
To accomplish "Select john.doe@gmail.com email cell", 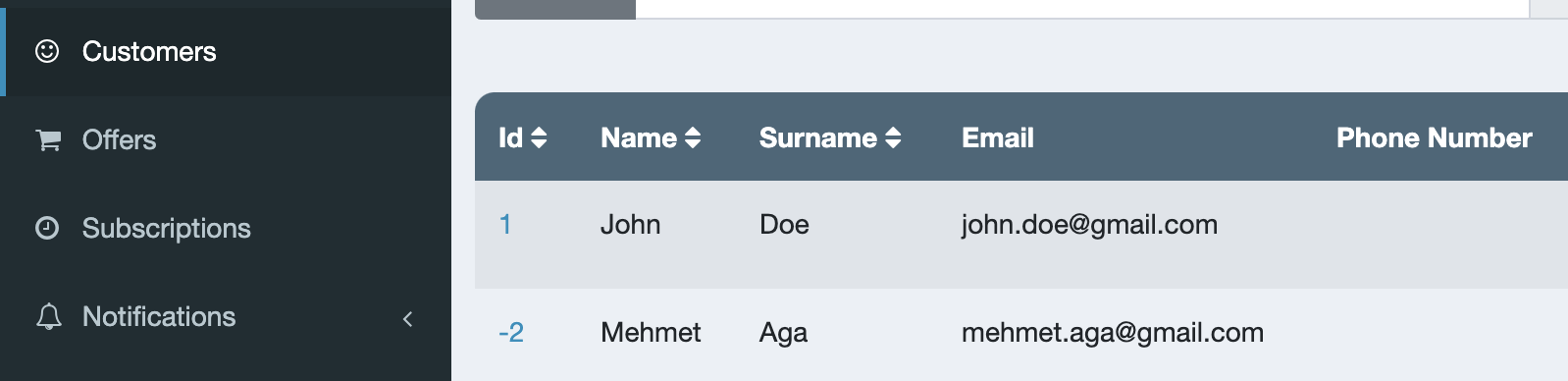I will [1089, 225].
